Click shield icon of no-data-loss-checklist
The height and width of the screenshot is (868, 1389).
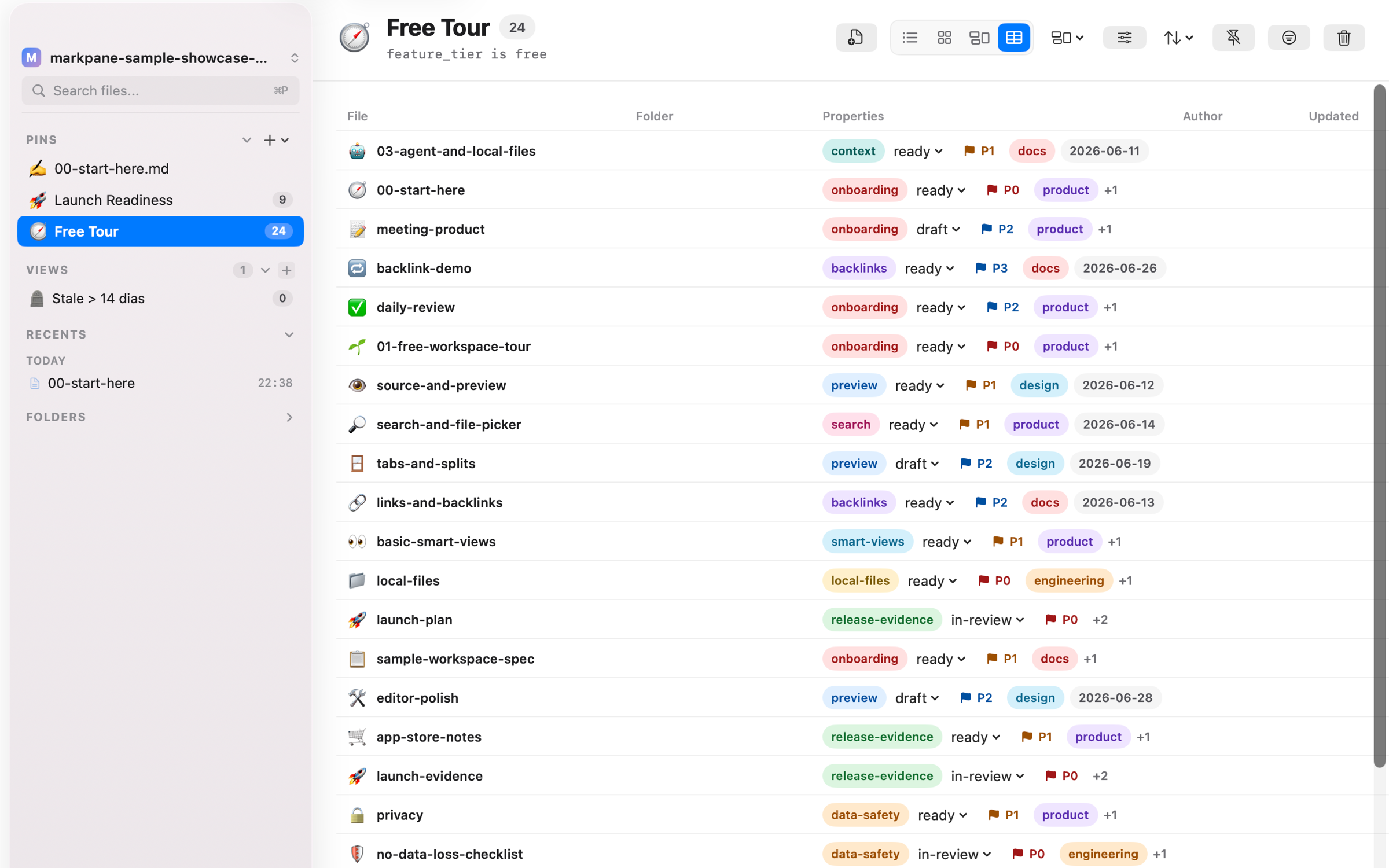coord(357,854)
